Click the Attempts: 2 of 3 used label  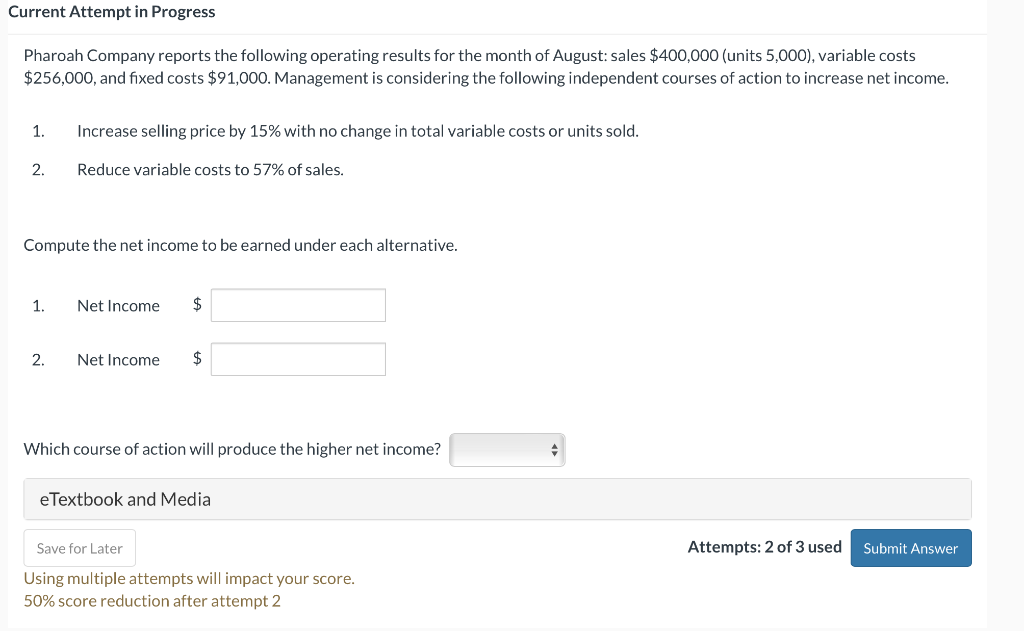764,547
